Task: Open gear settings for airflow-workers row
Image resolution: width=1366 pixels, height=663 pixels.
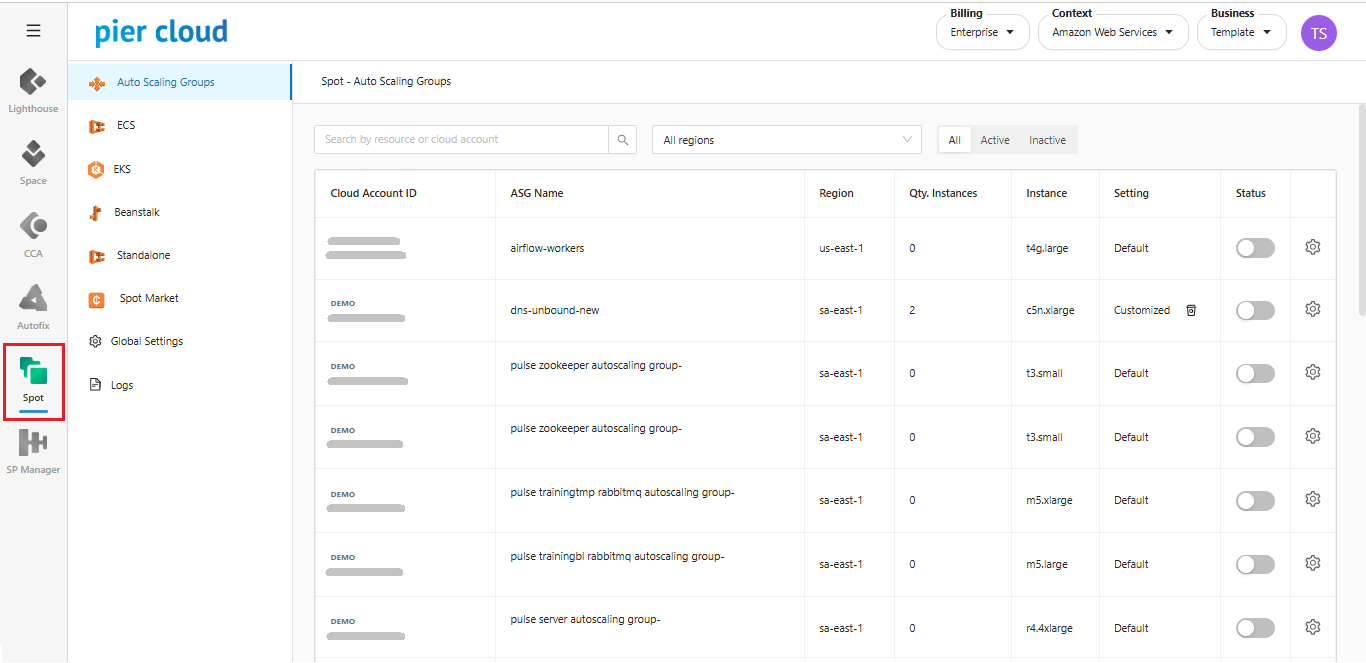Action: coord(1313,247)
